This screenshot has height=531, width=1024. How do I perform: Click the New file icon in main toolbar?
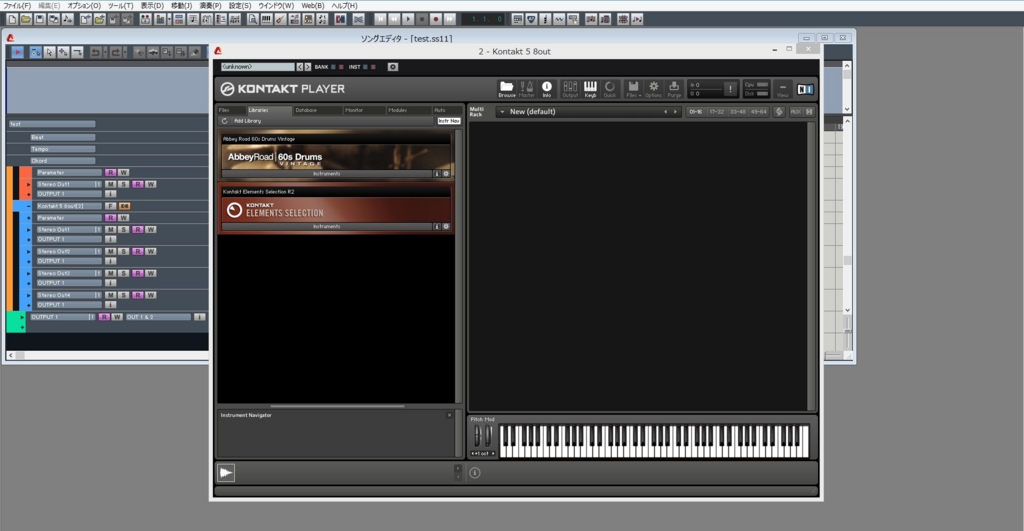click(x=12, y=19)
